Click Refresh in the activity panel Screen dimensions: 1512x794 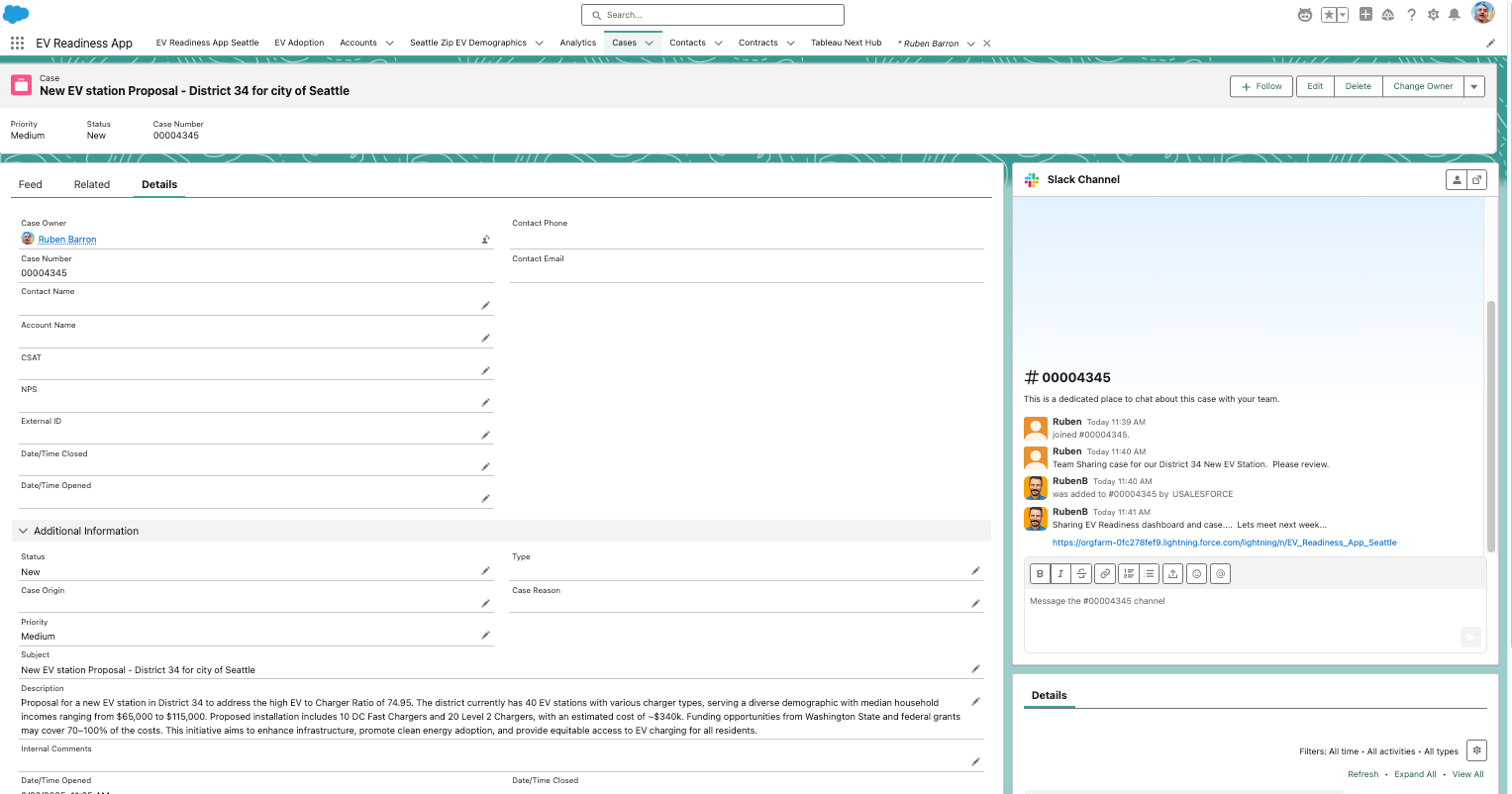point(1362,774)
